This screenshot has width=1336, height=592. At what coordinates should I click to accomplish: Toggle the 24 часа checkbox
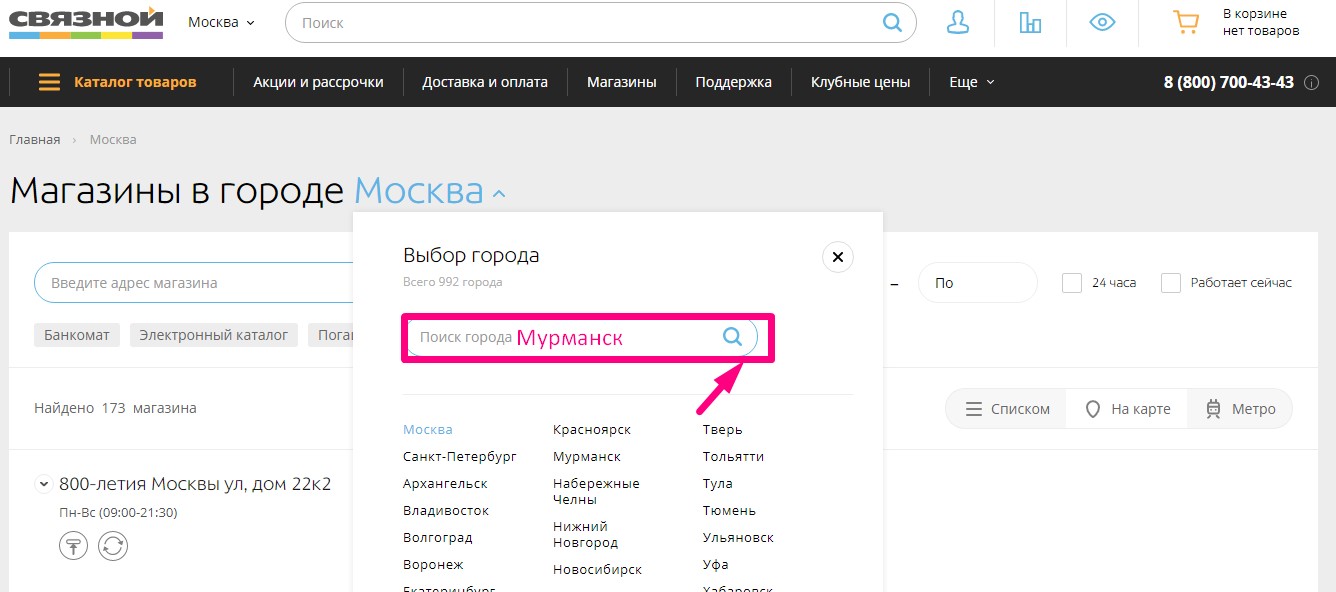click(1072, 283)
